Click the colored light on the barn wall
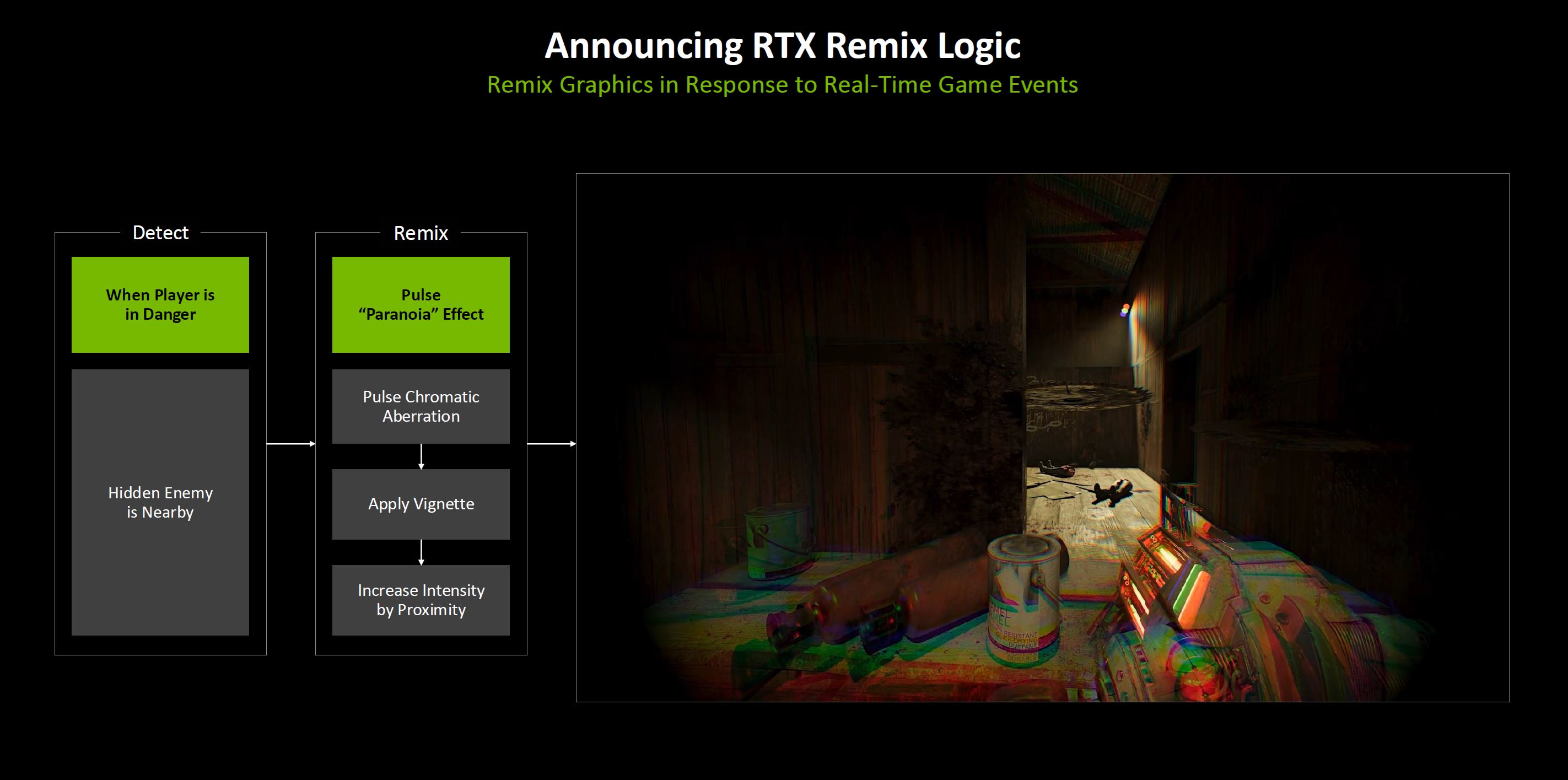Screen dimensions: 1568x780 [x=1125, y=310]
